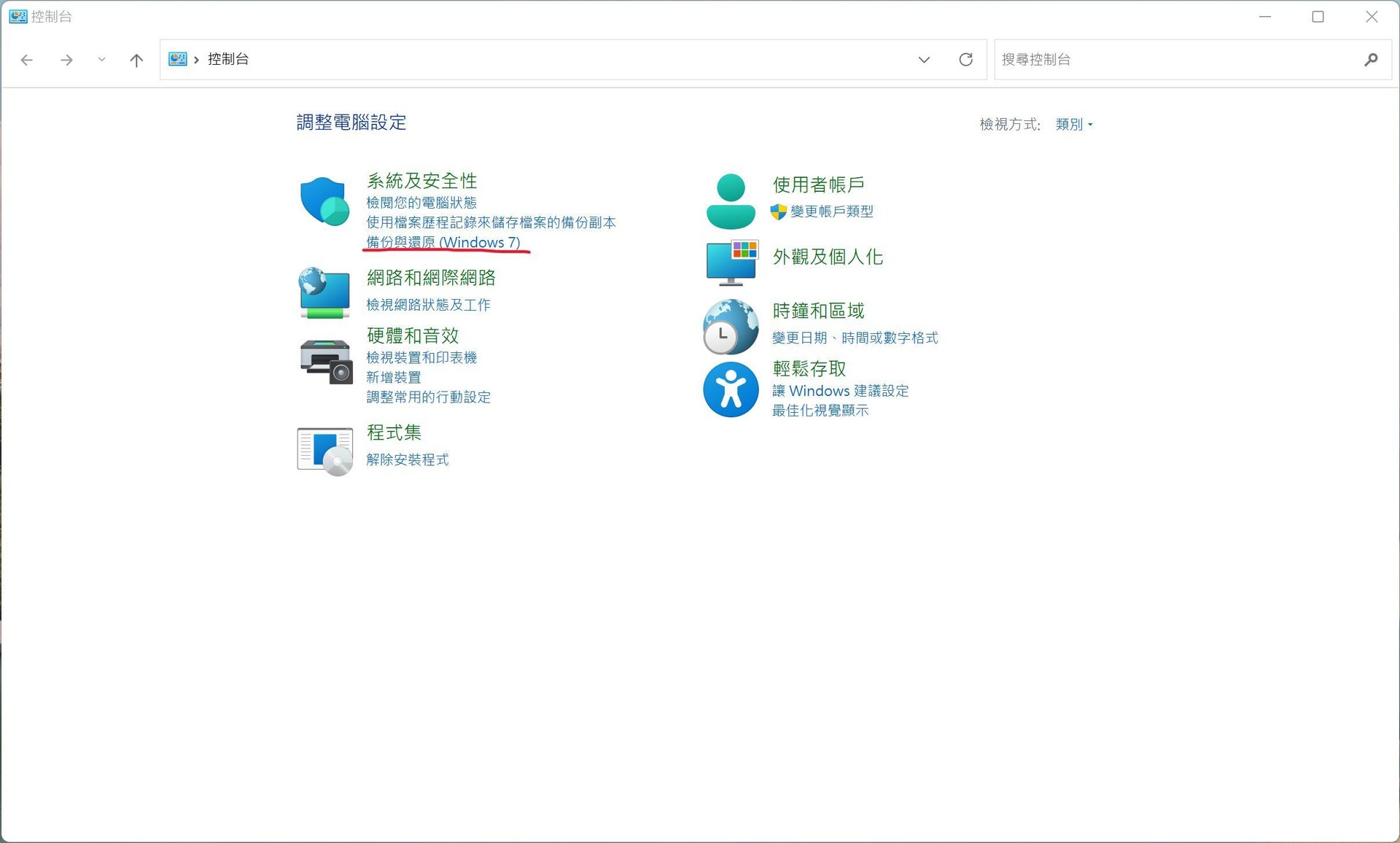Open the Programs disc icon
This screenshot has width=1400, height=843.
tap(325, 451)
